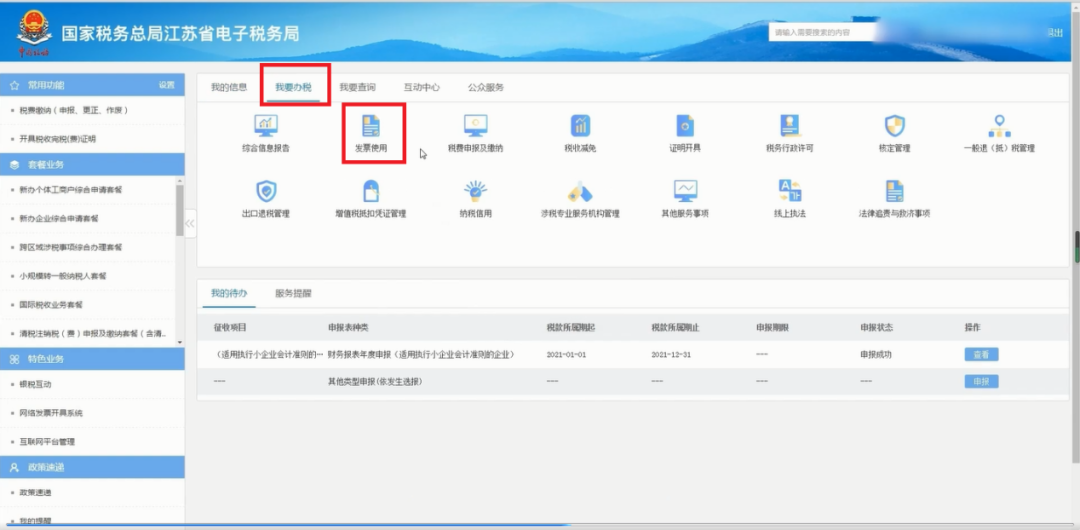The width and height of the screenshot is (1080, 530).
Task: Open the 税收减免 icon
Action: coord(580,125)
